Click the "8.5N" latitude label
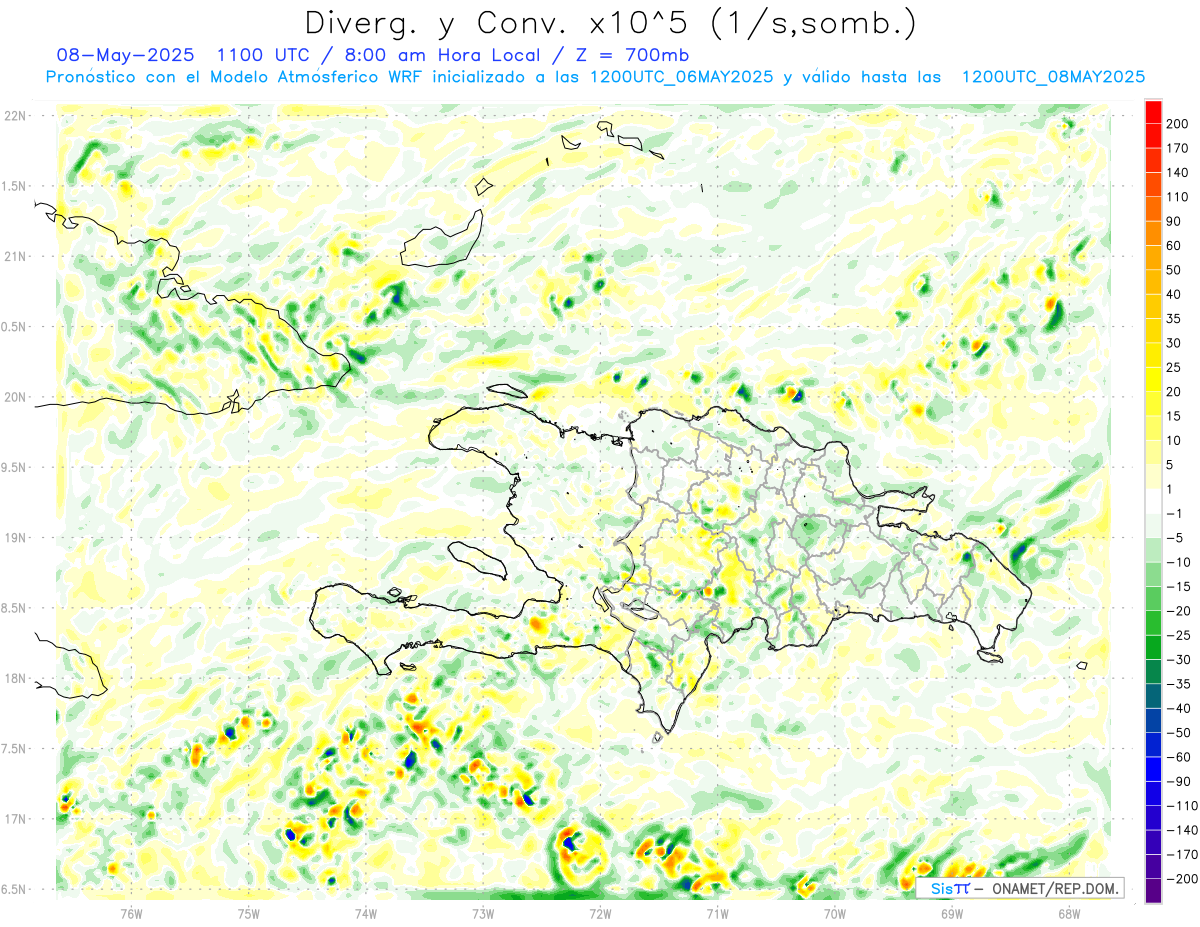This screenshot has height=927, width=1200. [14, 608]
